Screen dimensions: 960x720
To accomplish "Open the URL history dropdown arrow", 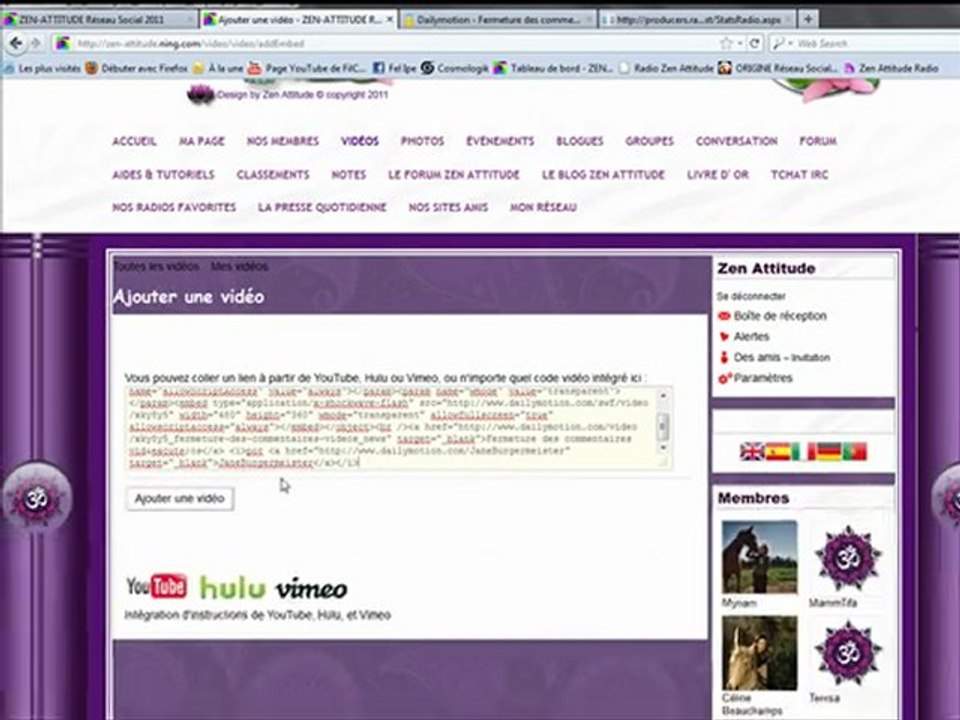I will 740,43.
